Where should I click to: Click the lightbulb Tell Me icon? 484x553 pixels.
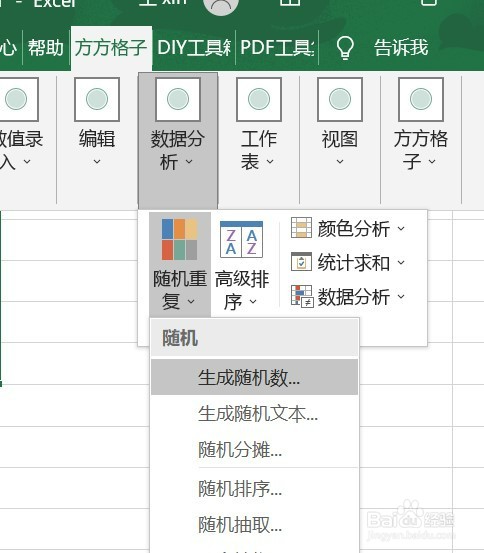tap(345, 48)
